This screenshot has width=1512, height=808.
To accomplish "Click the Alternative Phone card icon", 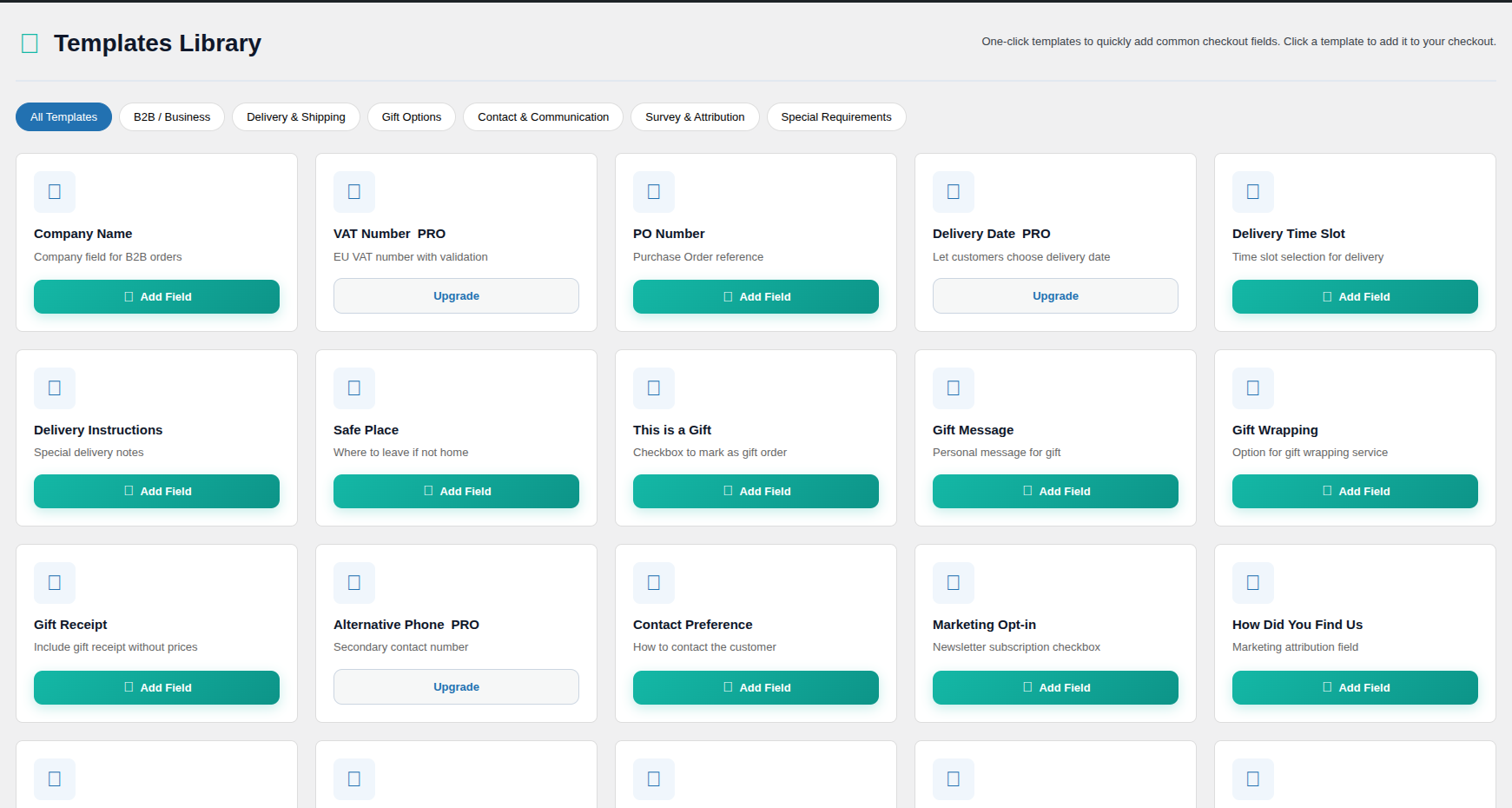I will (354, 583).
